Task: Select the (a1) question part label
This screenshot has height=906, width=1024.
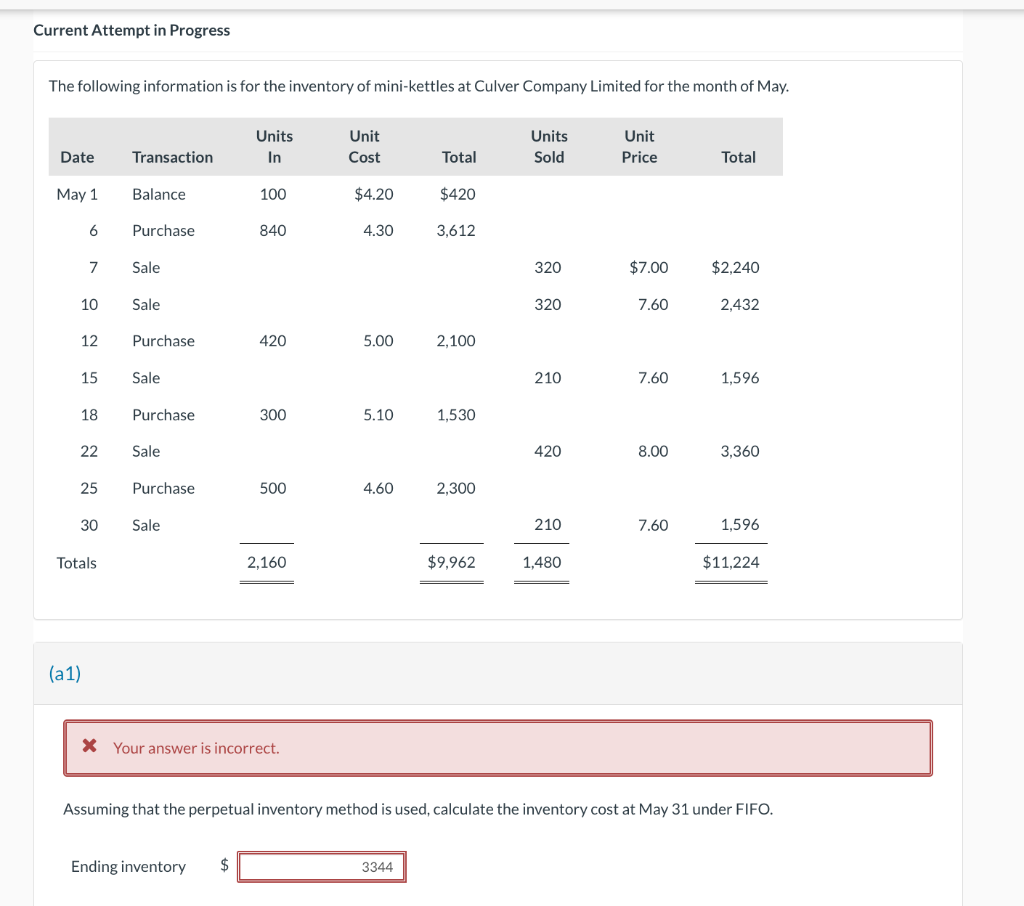Action: (65, 674)
